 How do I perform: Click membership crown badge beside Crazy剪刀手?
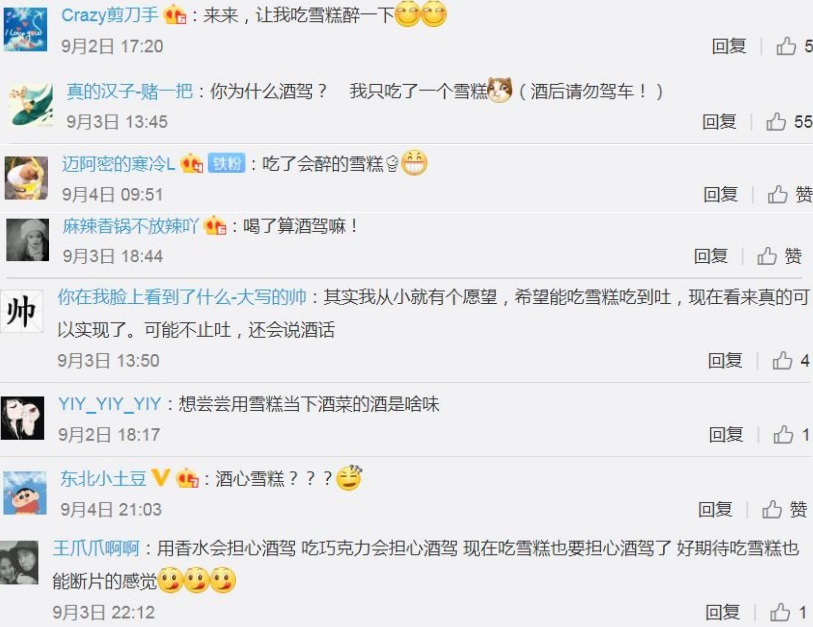175,15
